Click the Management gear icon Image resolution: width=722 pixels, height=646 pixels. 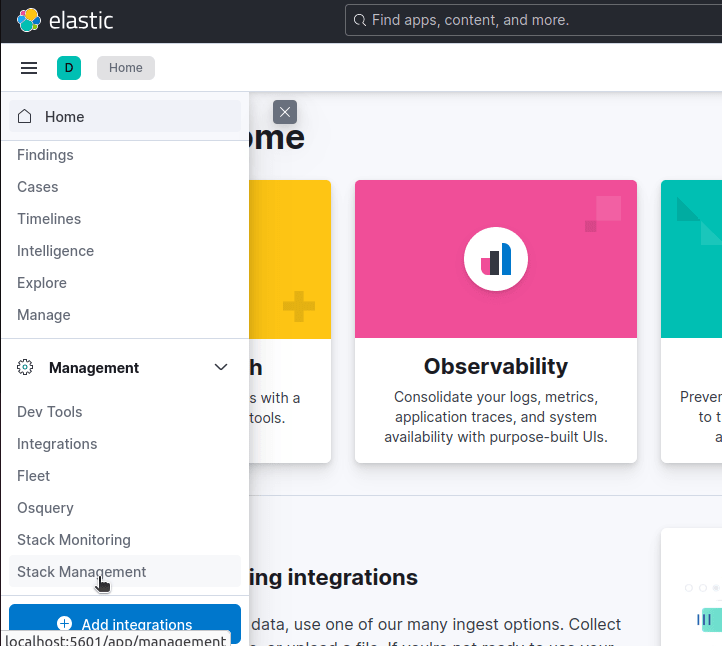click(25, 367)
